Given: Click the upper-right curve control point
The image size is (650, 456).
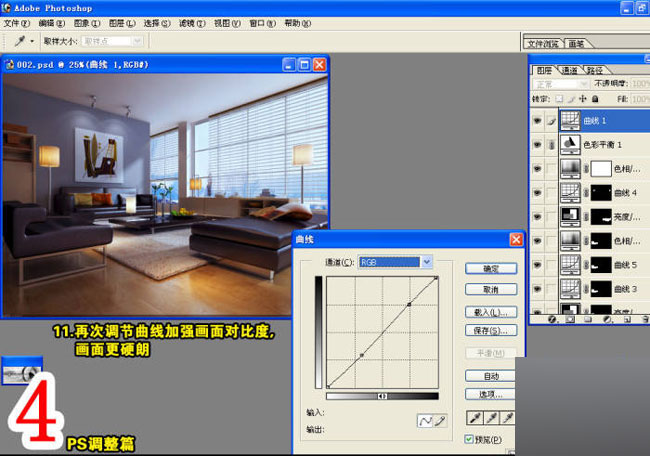Looking at the screenshot, I should point(409,304).
